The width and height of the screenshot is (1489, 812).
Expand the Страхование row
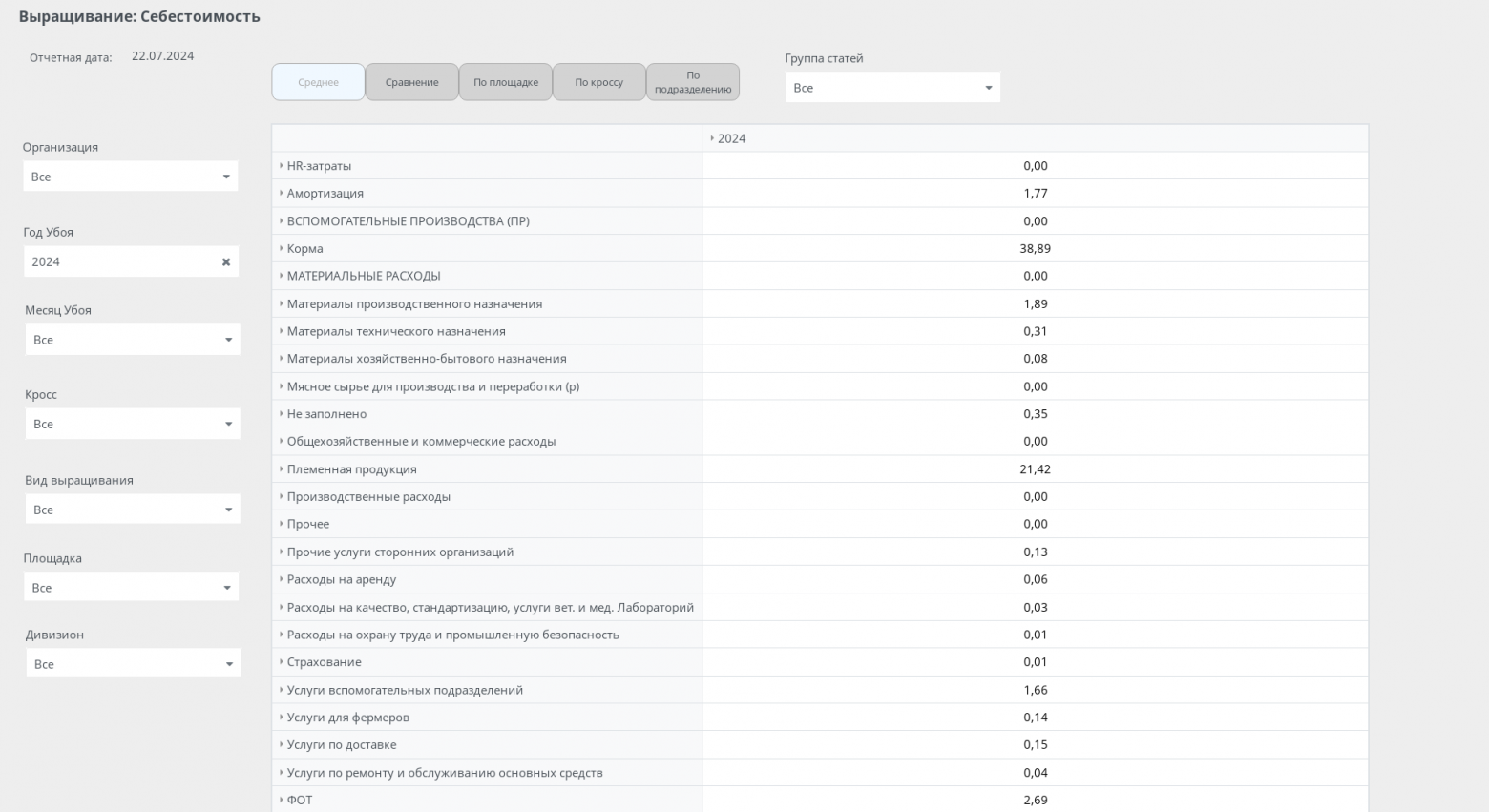282,662
